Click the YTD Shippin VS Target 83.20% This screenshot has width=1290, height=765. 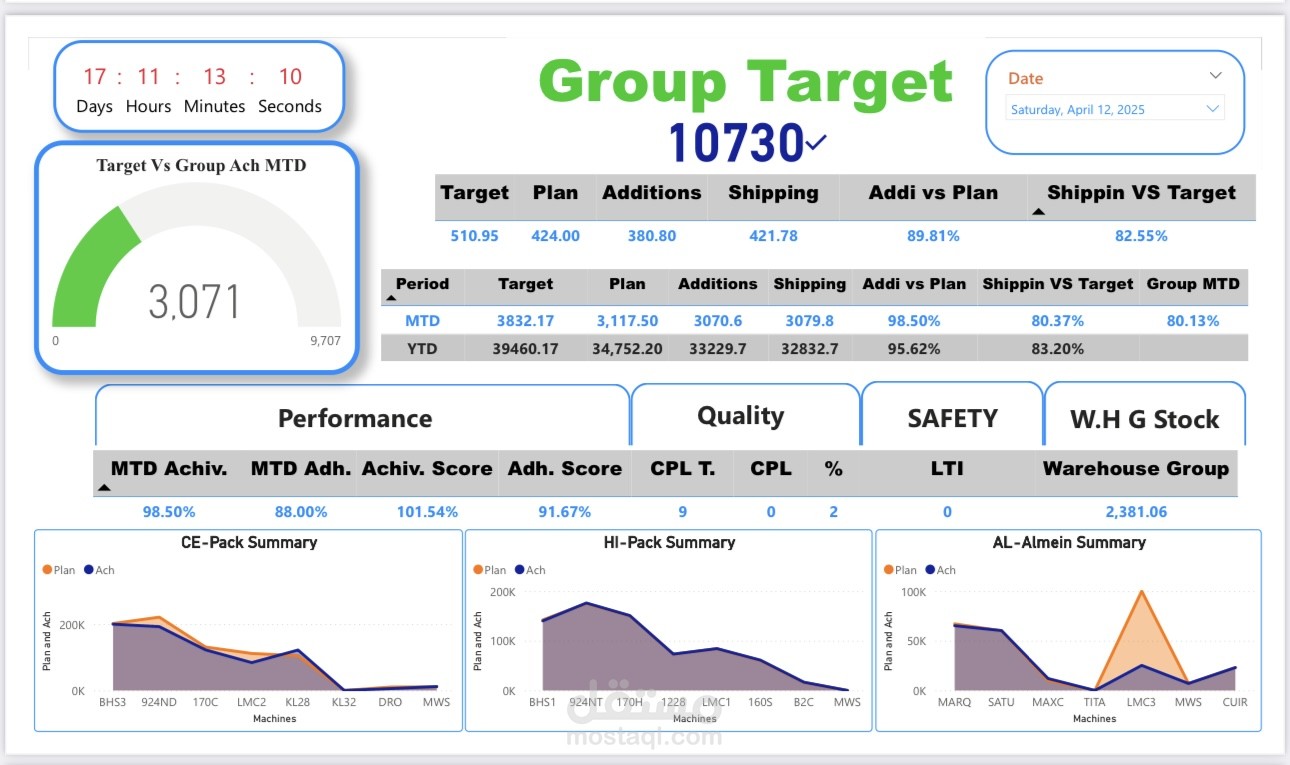click(1057, 349)
